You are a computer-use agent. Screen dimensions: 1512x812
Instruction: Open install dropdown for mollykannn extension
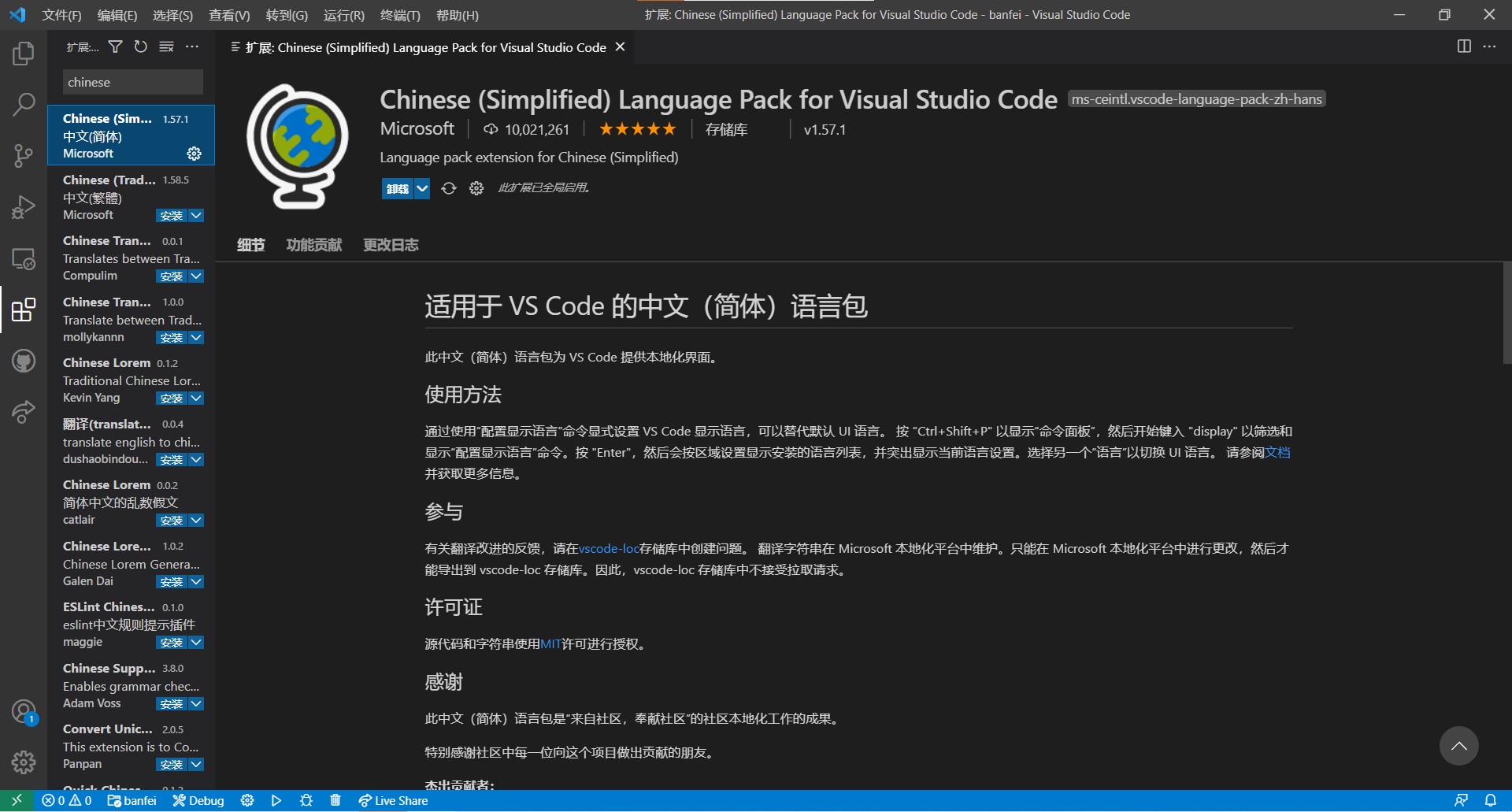197,338
